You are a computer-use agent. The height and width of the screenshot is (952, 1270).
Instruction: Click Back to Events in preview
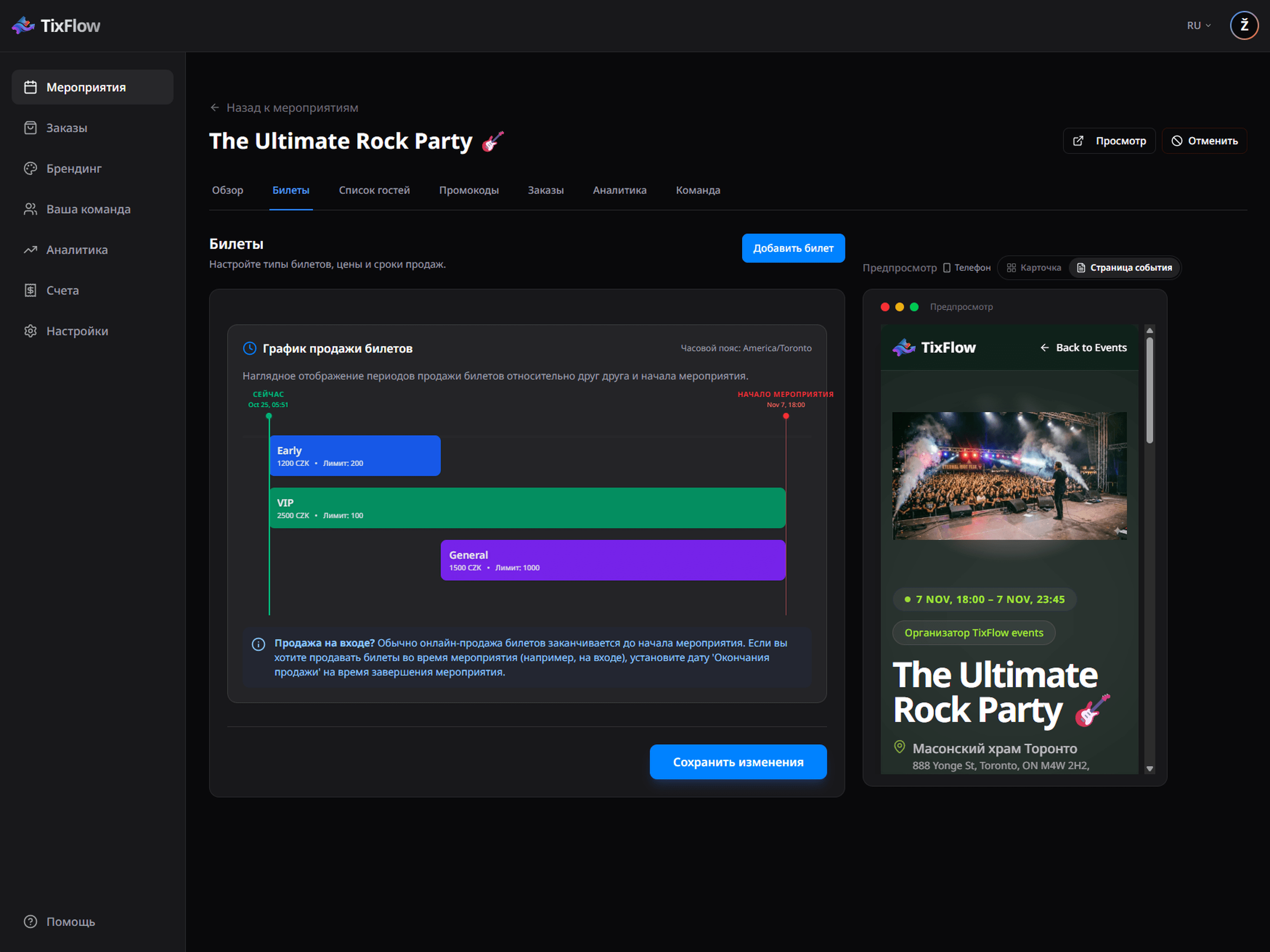[x=1083, y=348]
